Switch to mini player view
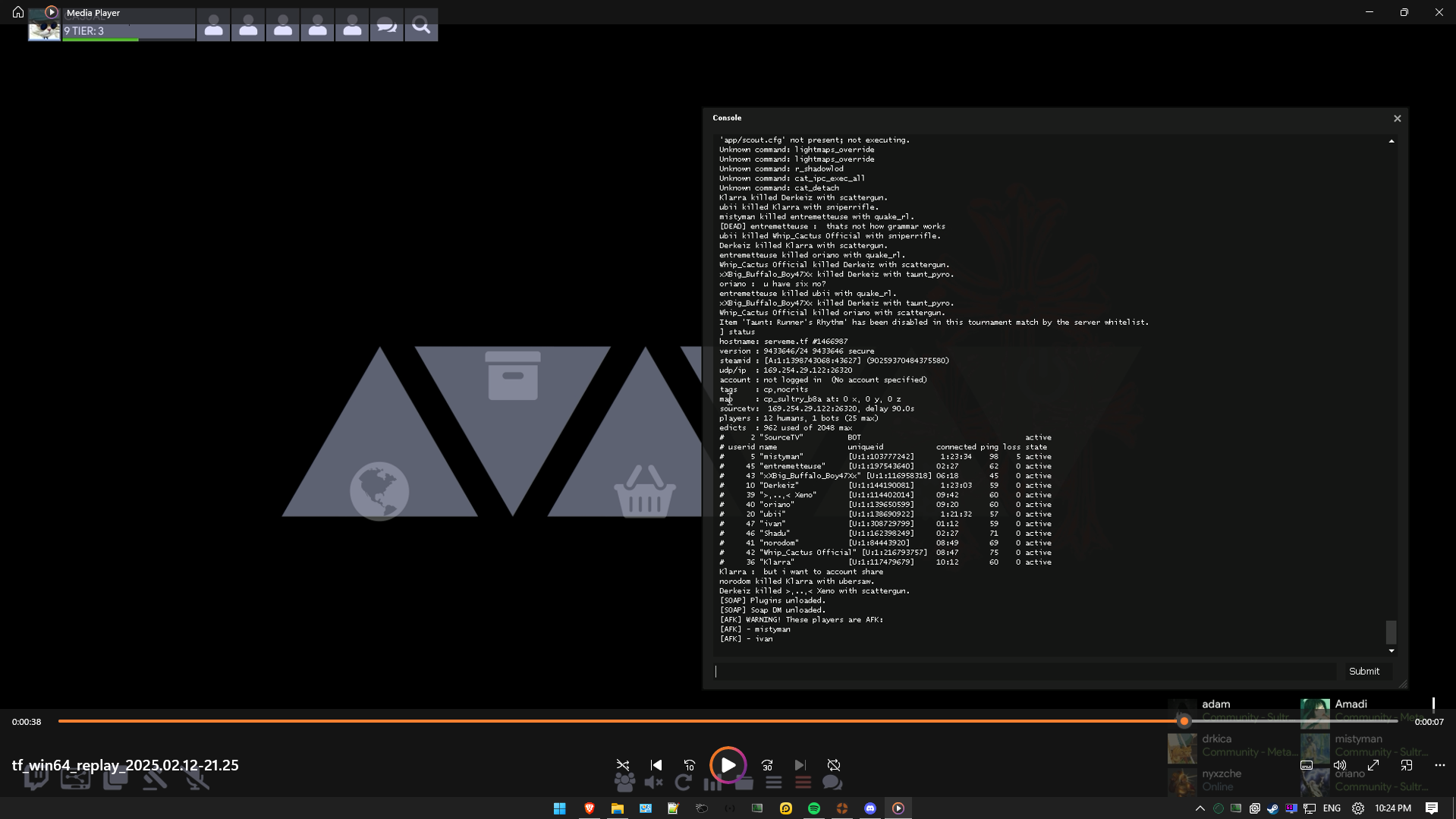Viewport: 1456px width, 819px height. 1407,765
